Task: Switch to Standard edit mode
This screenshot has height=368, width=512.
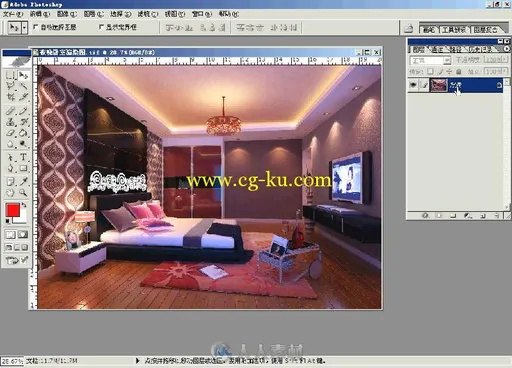Action: coord(11,235)
